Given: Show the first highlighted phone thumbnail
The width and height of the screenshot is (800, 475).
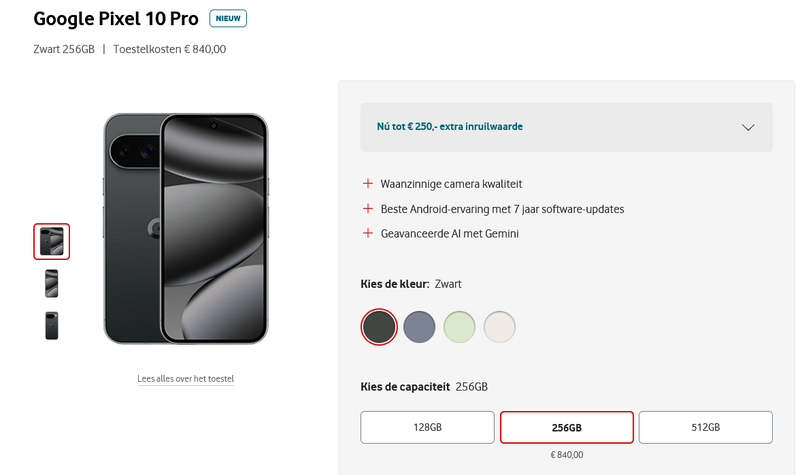Looking at the screenshot, I should 52,241.
